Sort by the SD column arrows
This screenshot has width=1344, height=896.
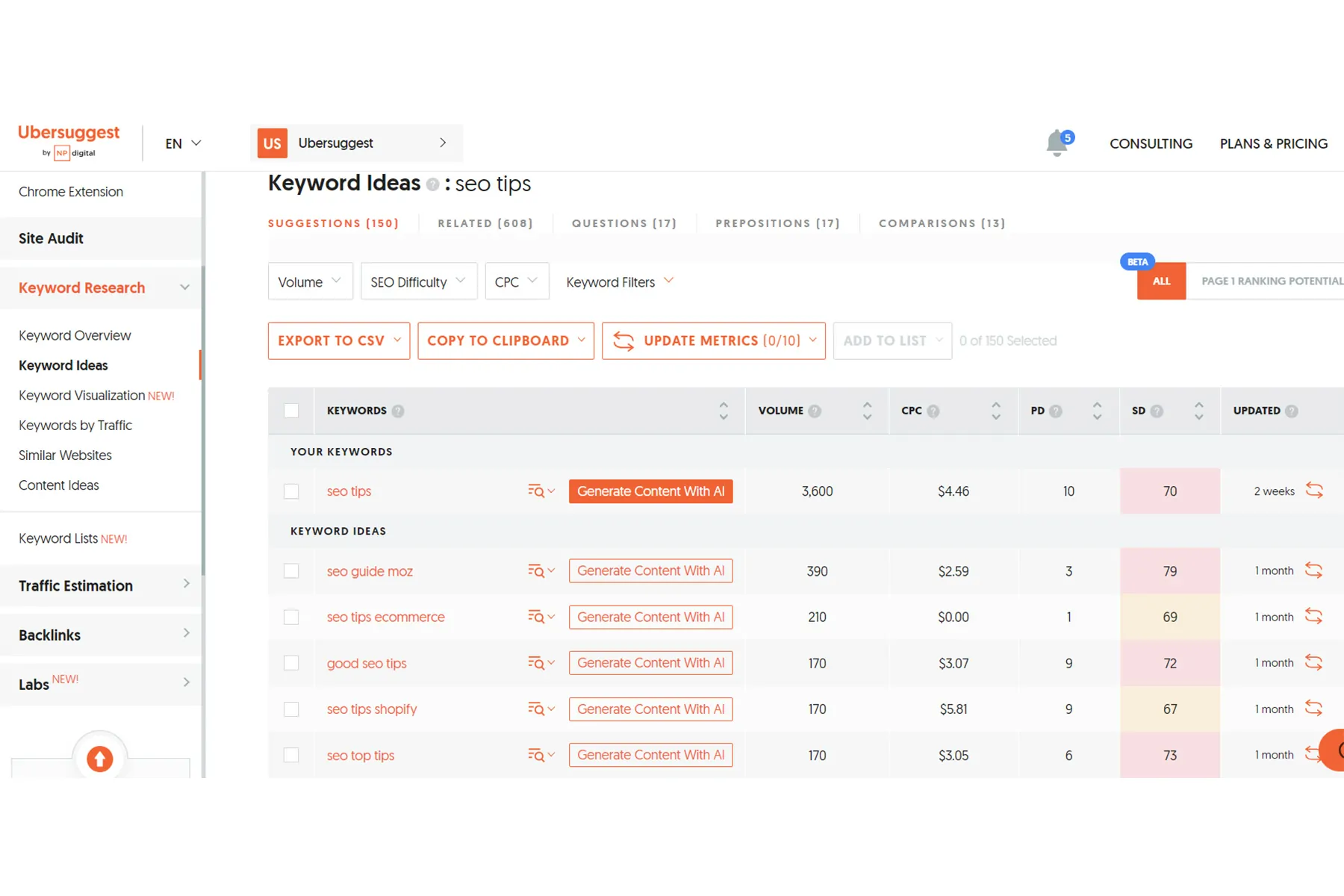(x=1198, y=411)
